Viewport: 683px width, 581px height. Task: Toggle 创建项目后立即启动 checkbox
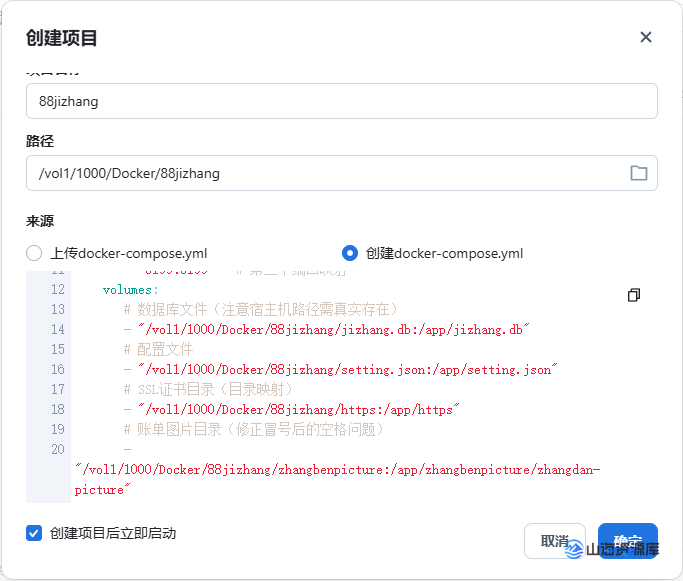pos(35,533)
